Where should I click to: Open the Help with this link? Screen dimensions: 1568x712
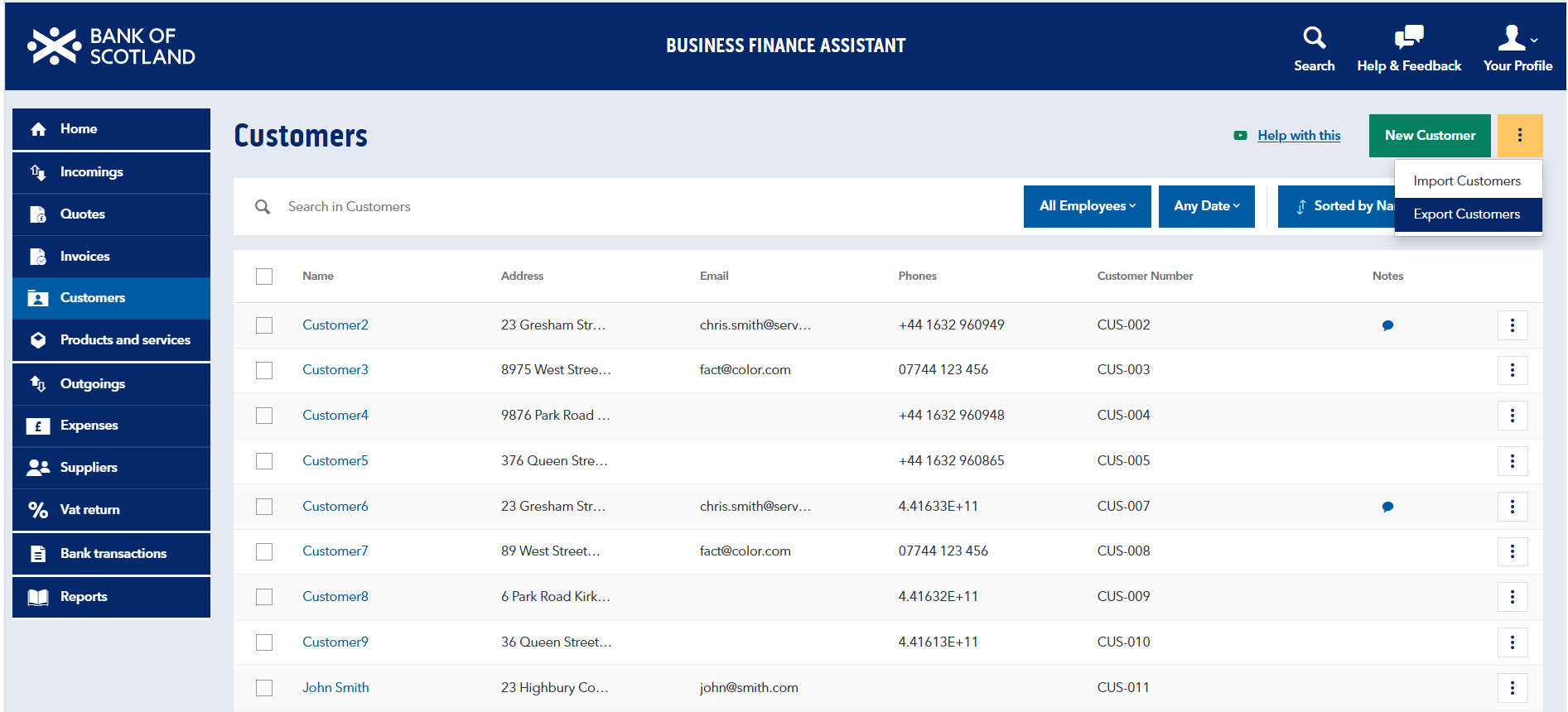1299,136
